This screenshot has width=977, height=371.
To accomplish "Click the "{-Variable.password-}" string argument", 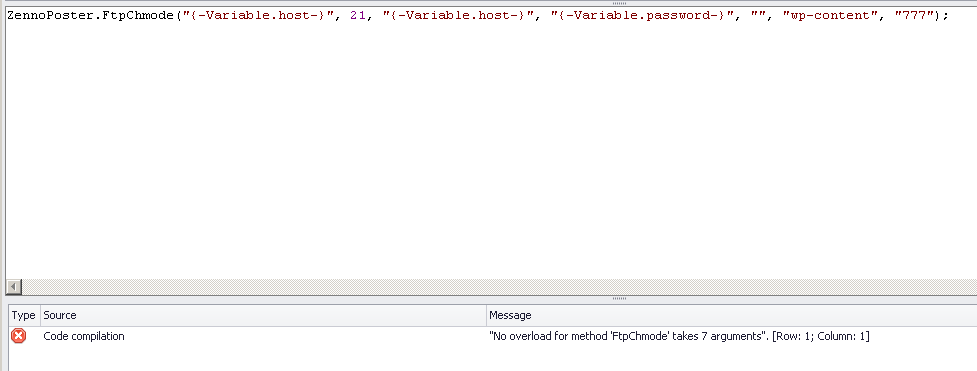I will 642,16.
